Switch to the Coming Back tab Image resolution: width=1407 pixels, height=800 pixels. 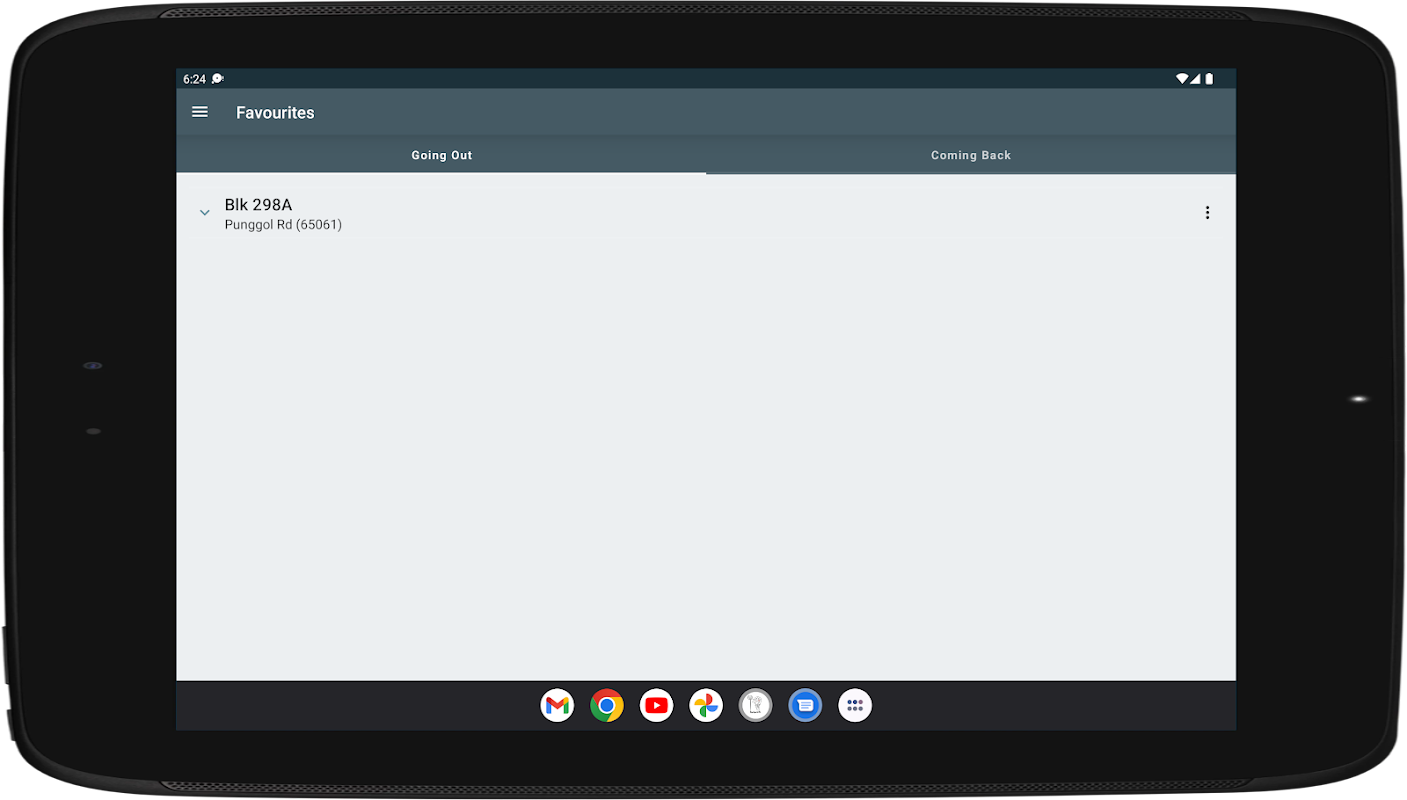pos(971,155)
